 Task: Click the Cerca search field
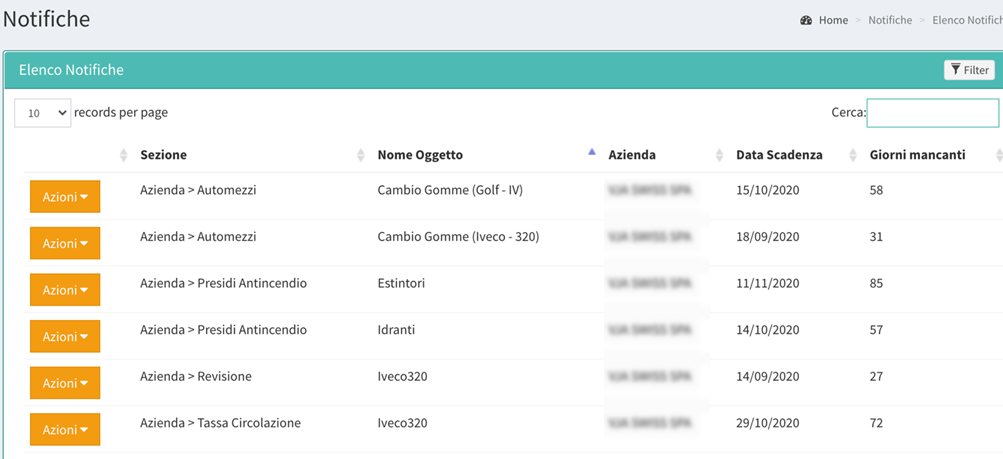click(x=932, y=113)
